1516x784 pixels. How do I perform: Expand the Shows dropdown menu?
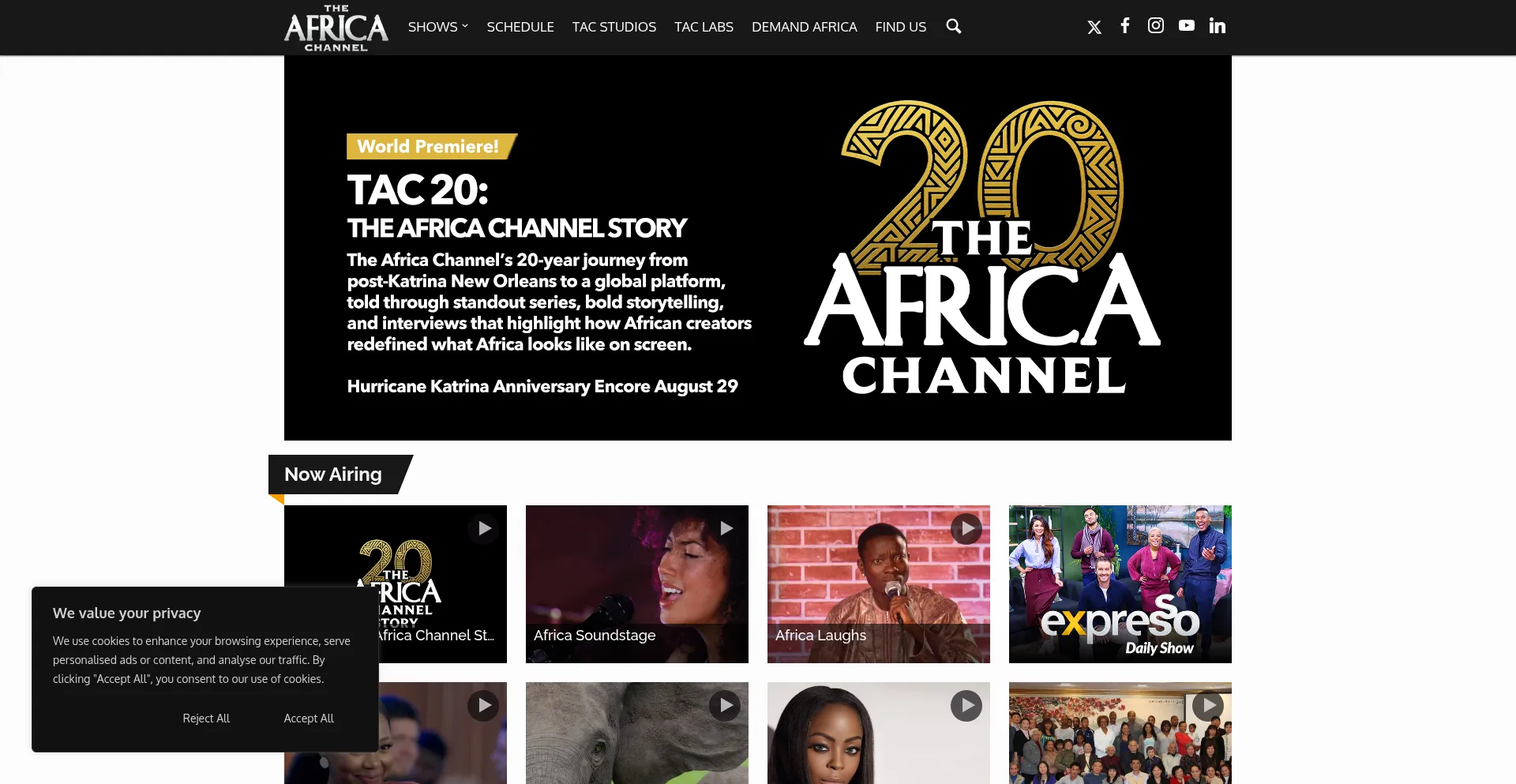click(x=438, y=27)
